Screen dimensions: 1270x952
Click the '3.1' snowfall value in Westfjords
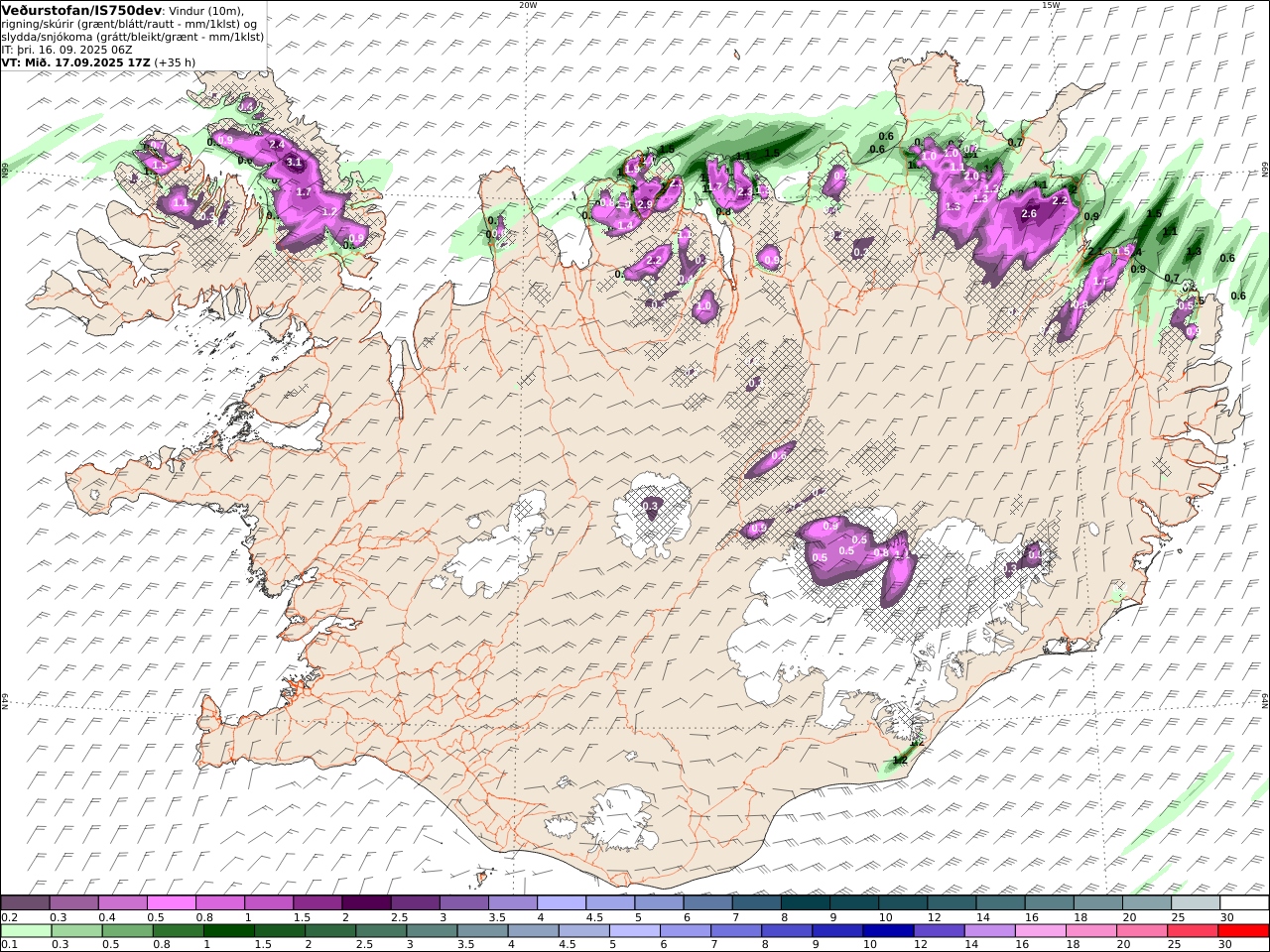(x=294, y=162)
